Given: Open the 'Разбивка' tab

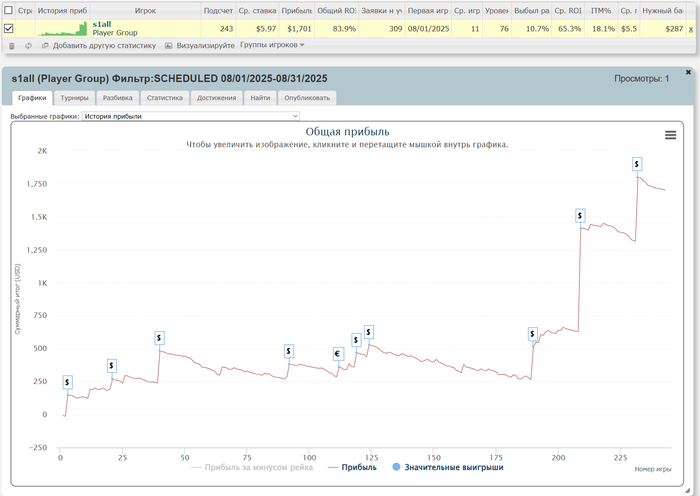Looking at the screenshot, I should (x=117, y=98).
